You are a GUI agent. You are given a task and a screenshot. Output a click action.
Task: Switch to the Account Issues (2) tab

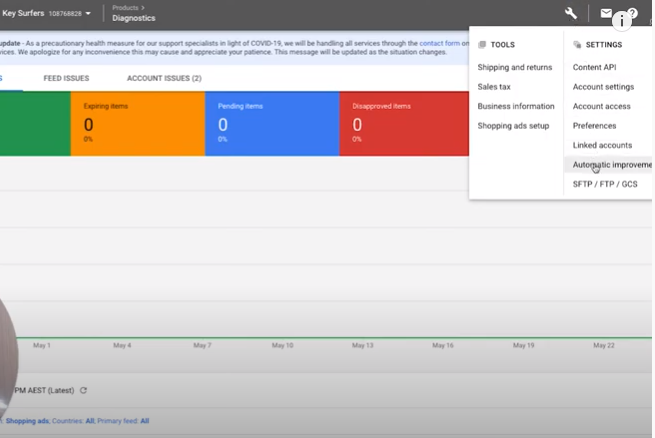tap(164, 78)
